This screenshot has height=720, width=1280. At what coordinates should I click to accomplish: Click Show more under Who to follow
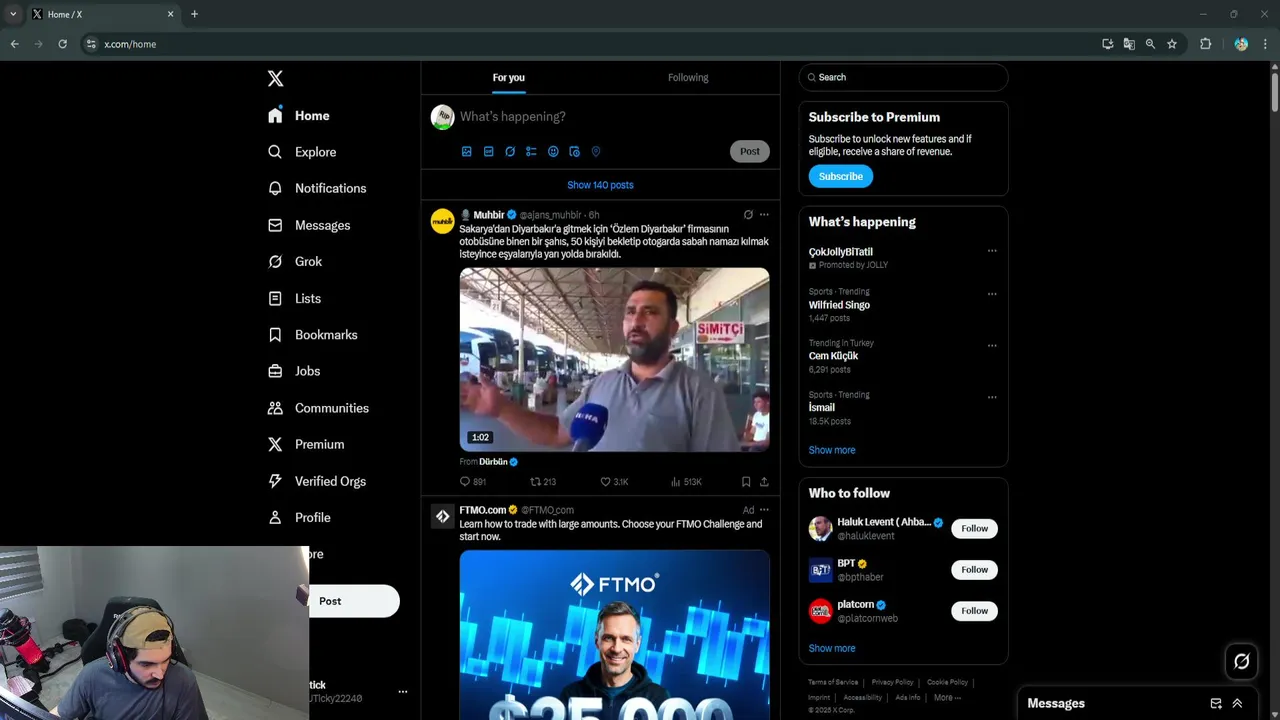coord(832,648)
